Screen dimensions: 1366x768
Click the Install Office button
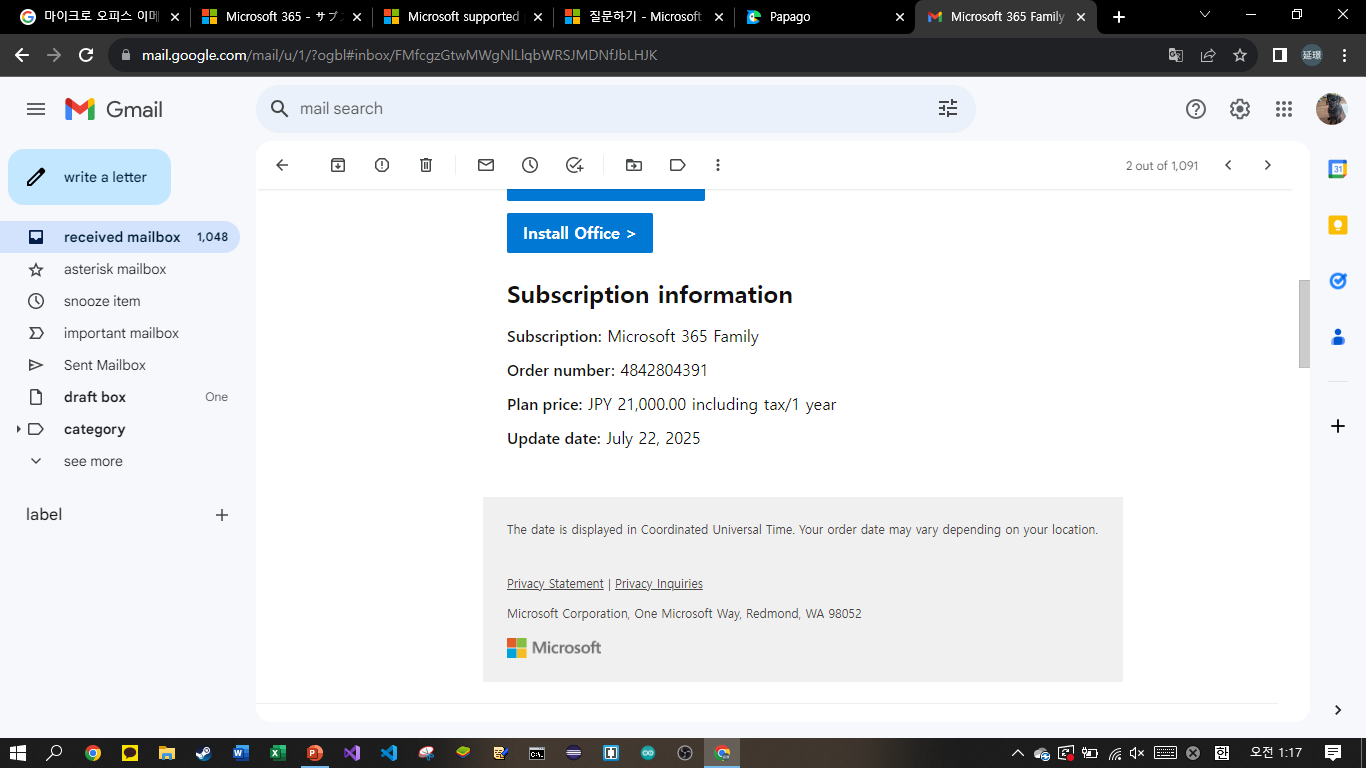tap(580, 233)
